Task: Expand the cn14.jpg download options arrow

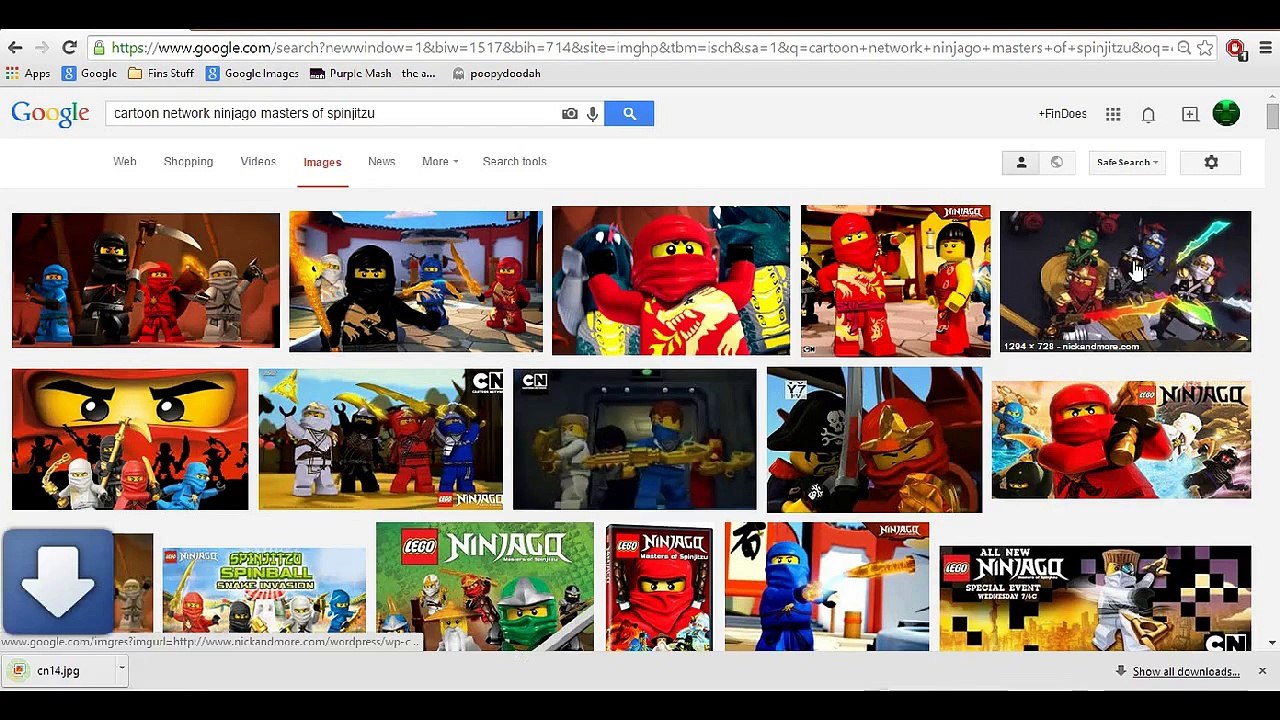Action: pyautogui.click(x=121, y=671)
